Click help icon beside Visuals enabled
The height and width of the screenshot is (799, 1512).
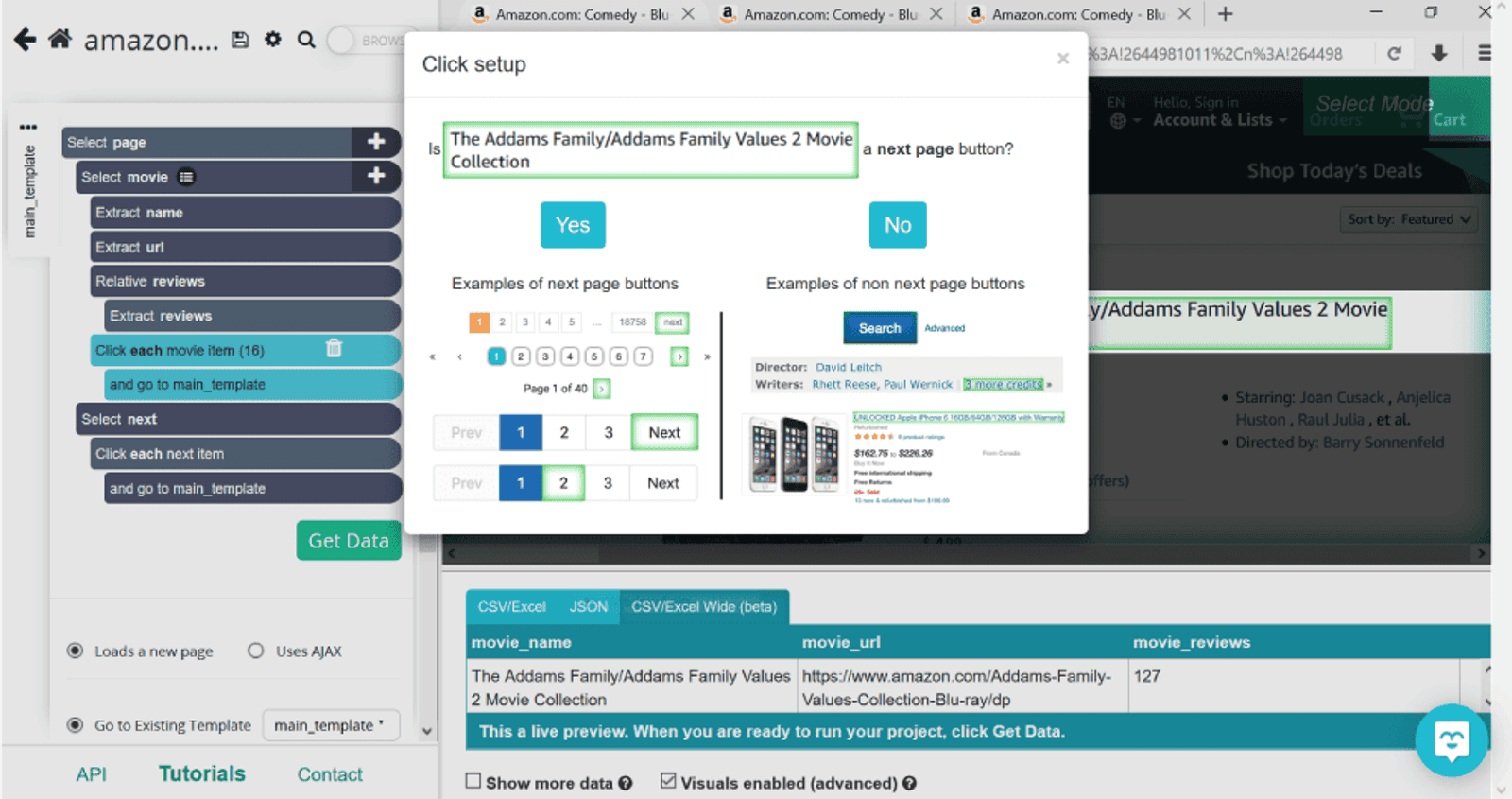[x=909, y=783]
